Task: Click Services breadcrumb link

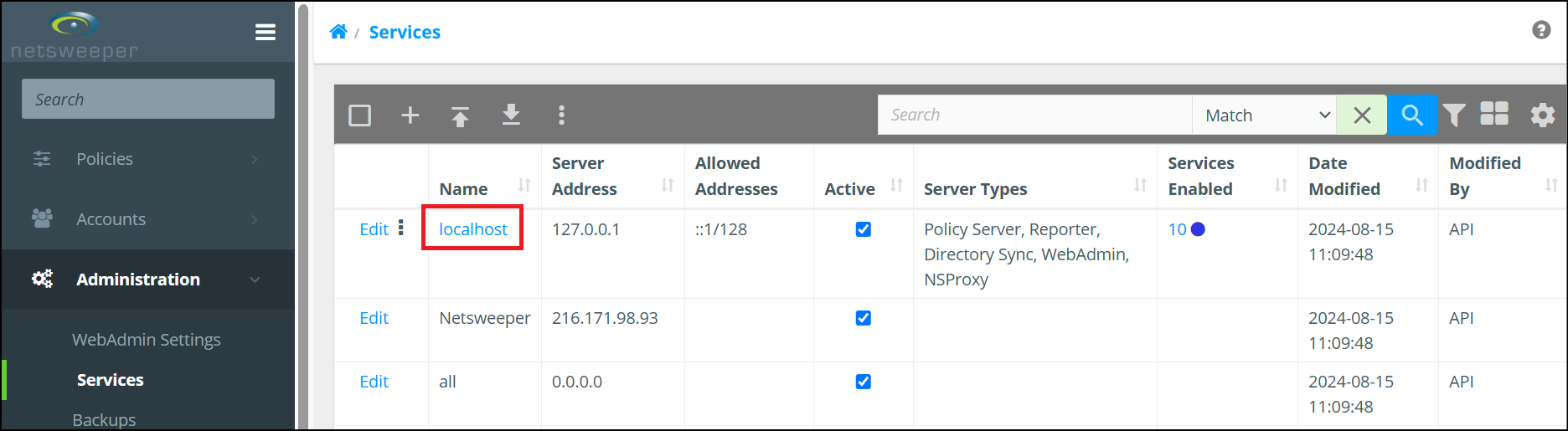Action: 405,32
